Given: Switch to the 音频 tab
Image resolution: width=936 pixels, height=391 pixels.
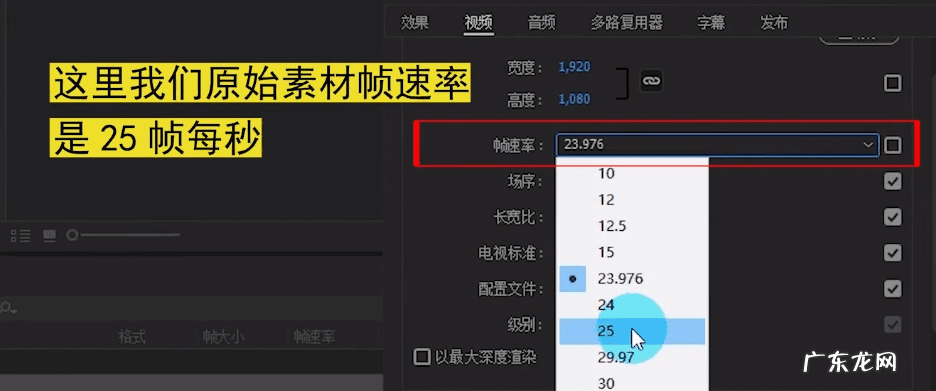Looking at the screenshot, I should (x=542, y=23).
